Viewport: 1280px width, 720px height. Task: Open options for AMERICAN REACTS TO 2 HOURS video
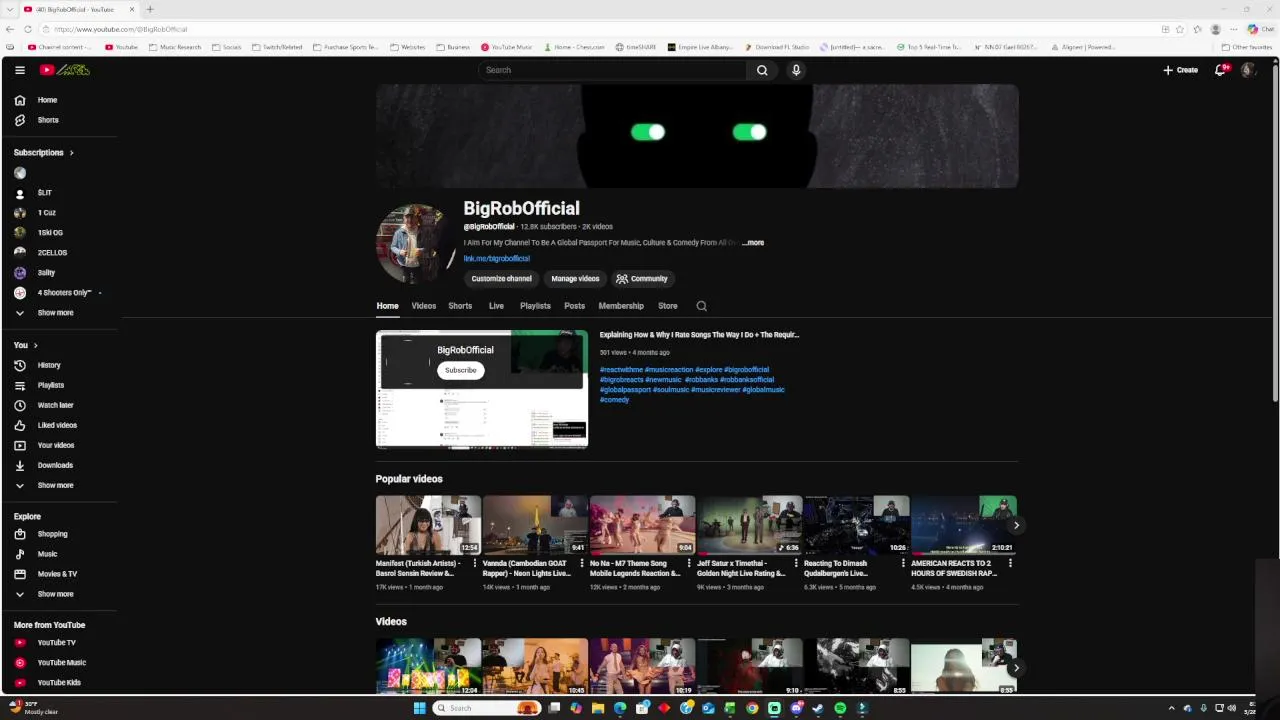pyautogui.click(x=1010, y=563)
